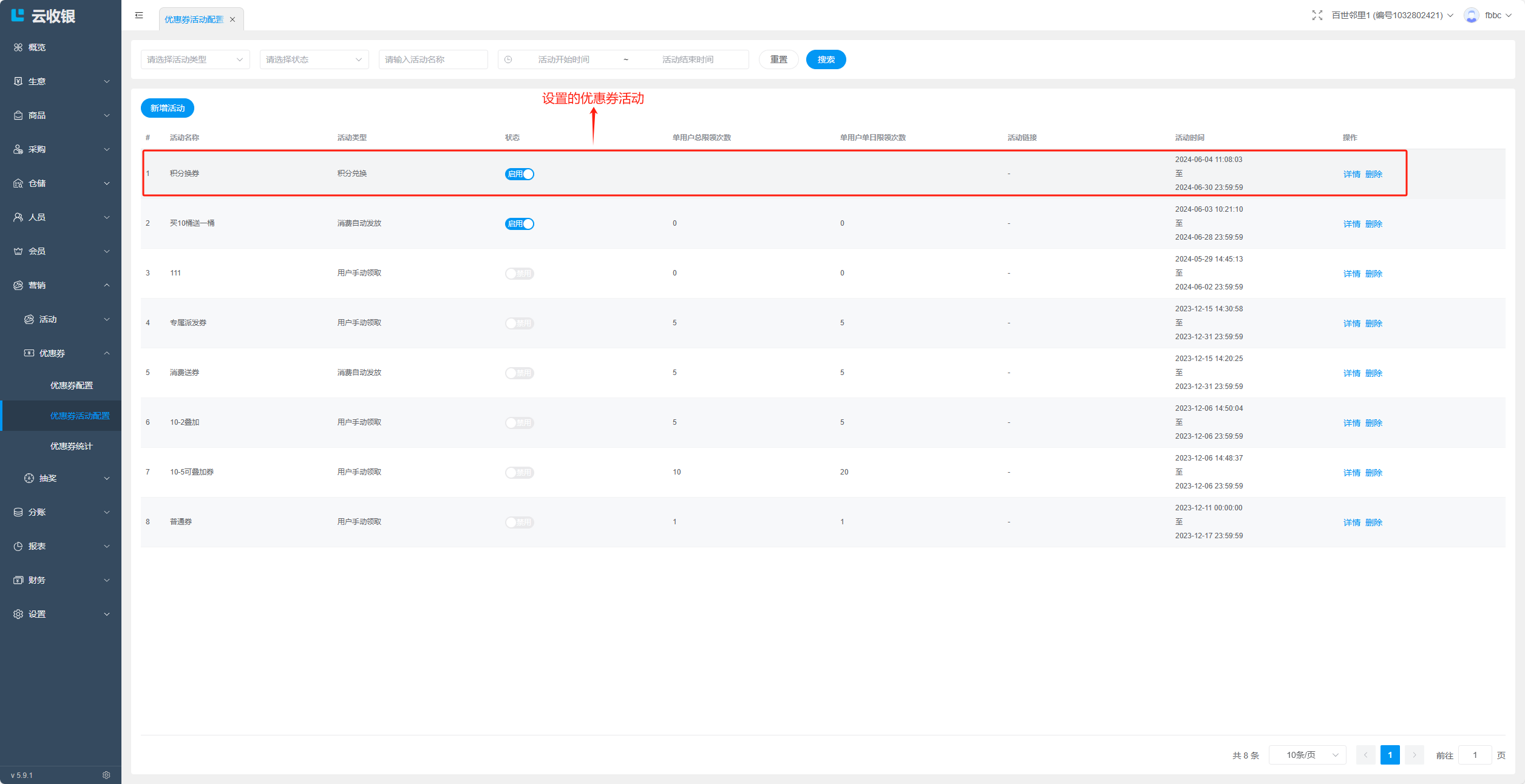Click the 报表 sidebar icon
Image resolution: width=1525 pixels, height=784 pixels.
coord(18,546)
